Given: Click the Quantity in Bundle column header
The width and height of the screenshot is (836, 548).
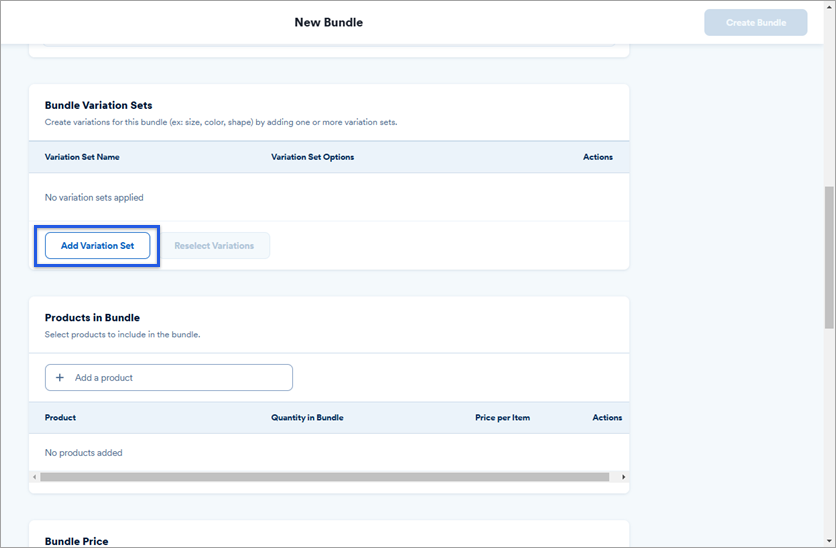Looking at the screenshot, I should coord(307,417).
